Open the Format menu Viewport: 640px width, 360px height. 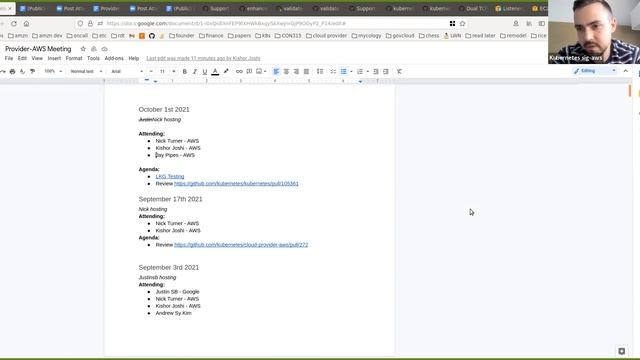74,58
